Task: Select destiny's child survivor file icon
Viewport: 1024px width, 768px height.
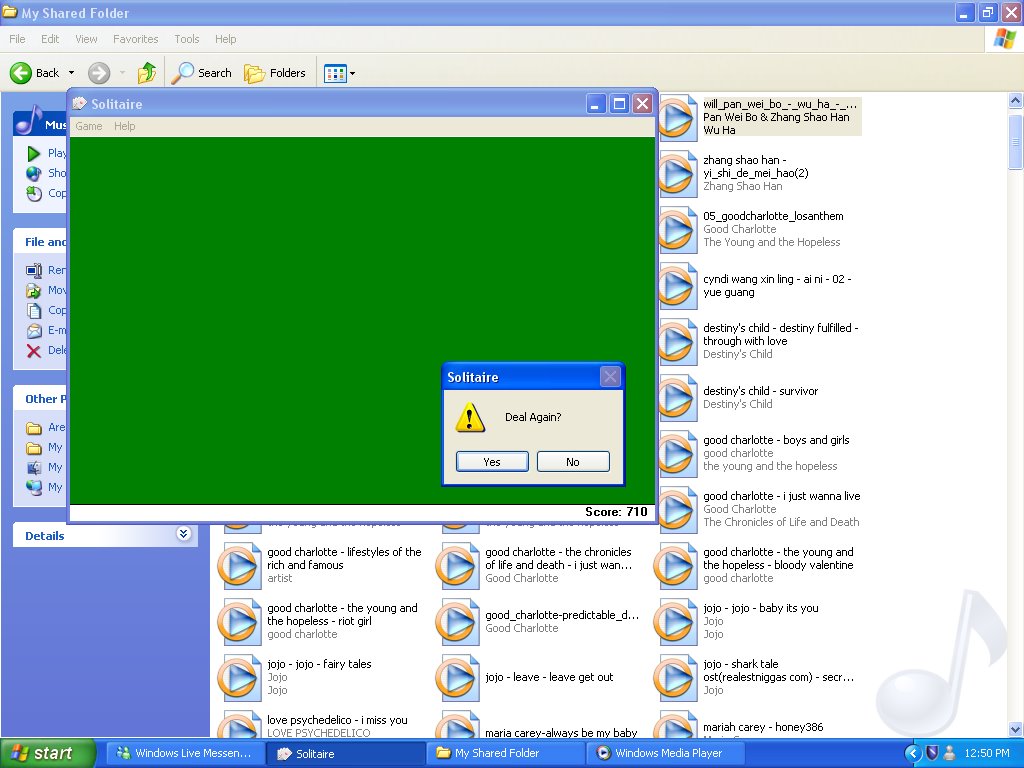Action: pos(678,398)
